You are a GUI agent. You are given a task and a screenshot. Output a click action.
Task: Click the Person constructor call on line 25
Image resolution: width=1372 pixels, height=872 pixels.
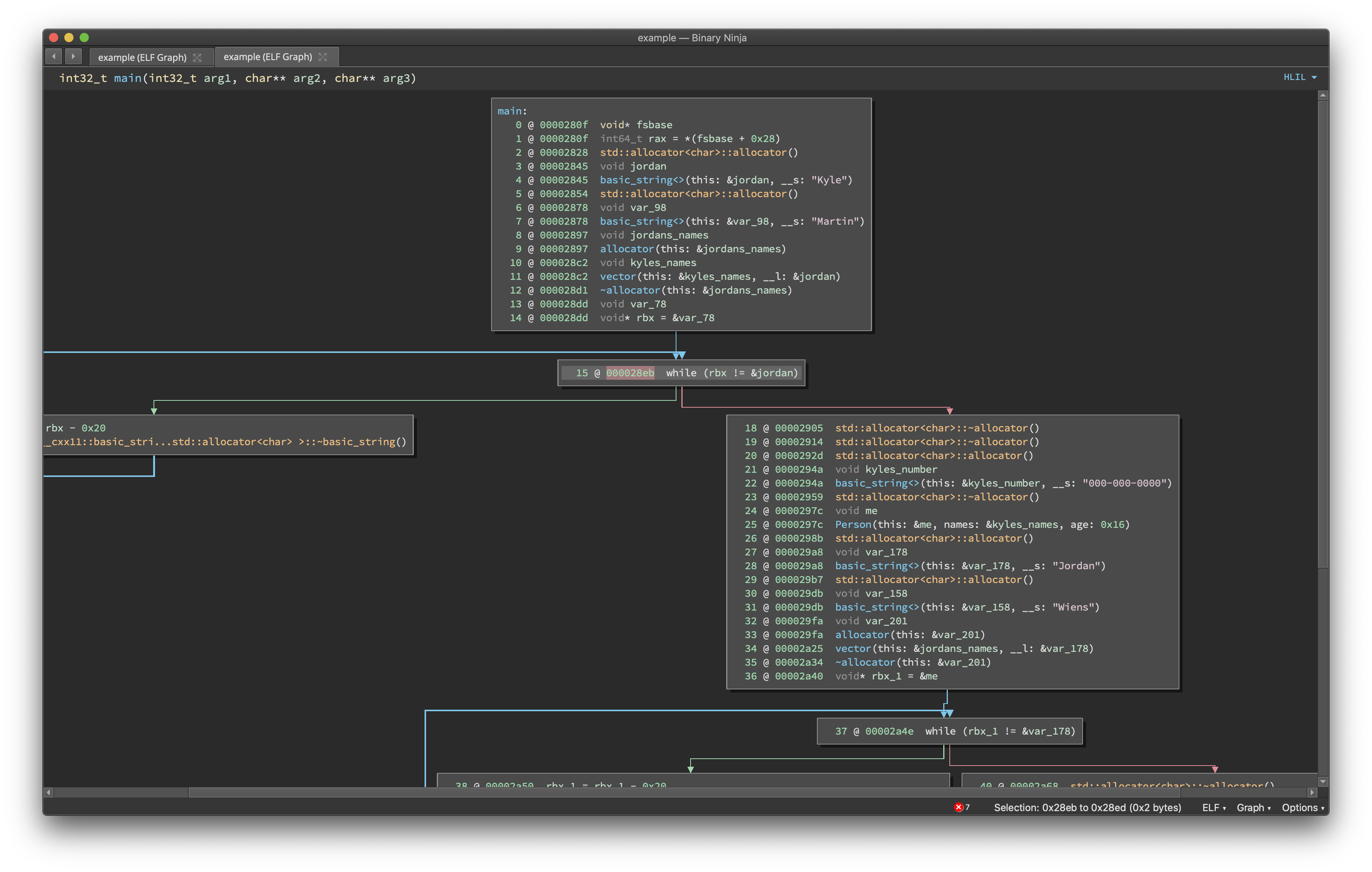[853, 524]
